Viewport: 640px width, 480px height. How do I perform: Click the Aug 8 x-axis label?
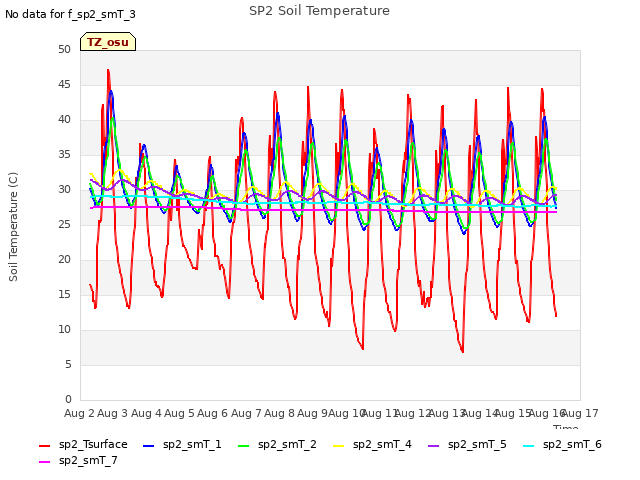pos(279,413)
